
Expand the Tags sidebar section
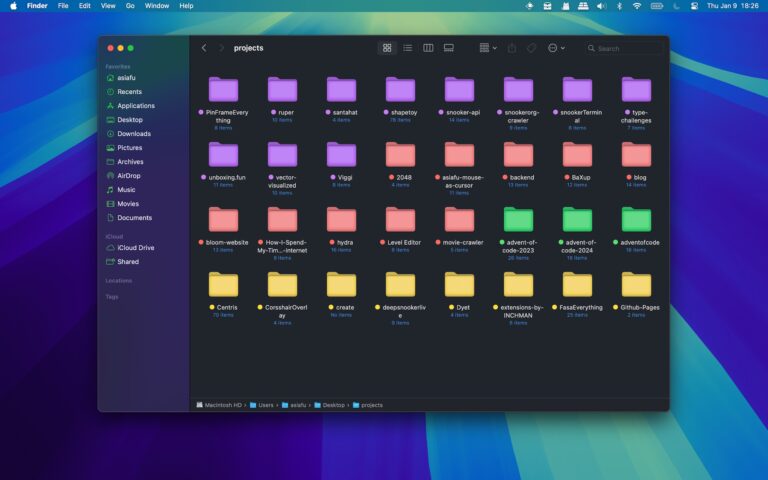coord(112,297)
